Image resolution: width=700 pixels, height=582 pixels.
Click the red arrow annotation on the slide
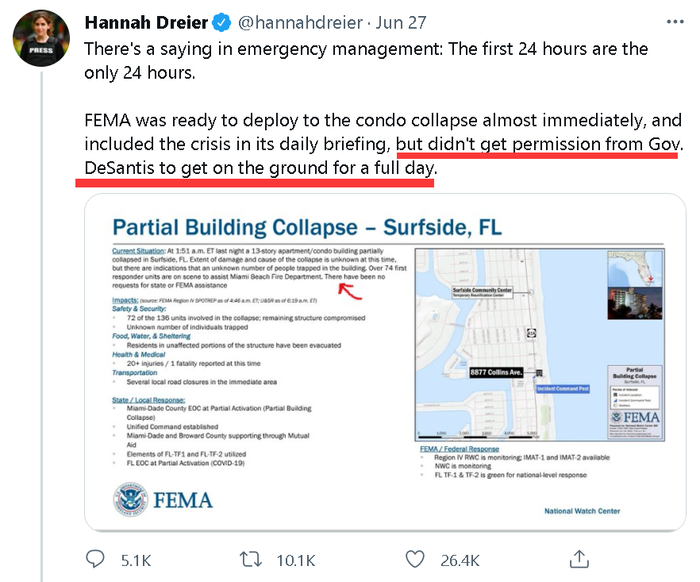pyautogui.click(x=349, y=292)
